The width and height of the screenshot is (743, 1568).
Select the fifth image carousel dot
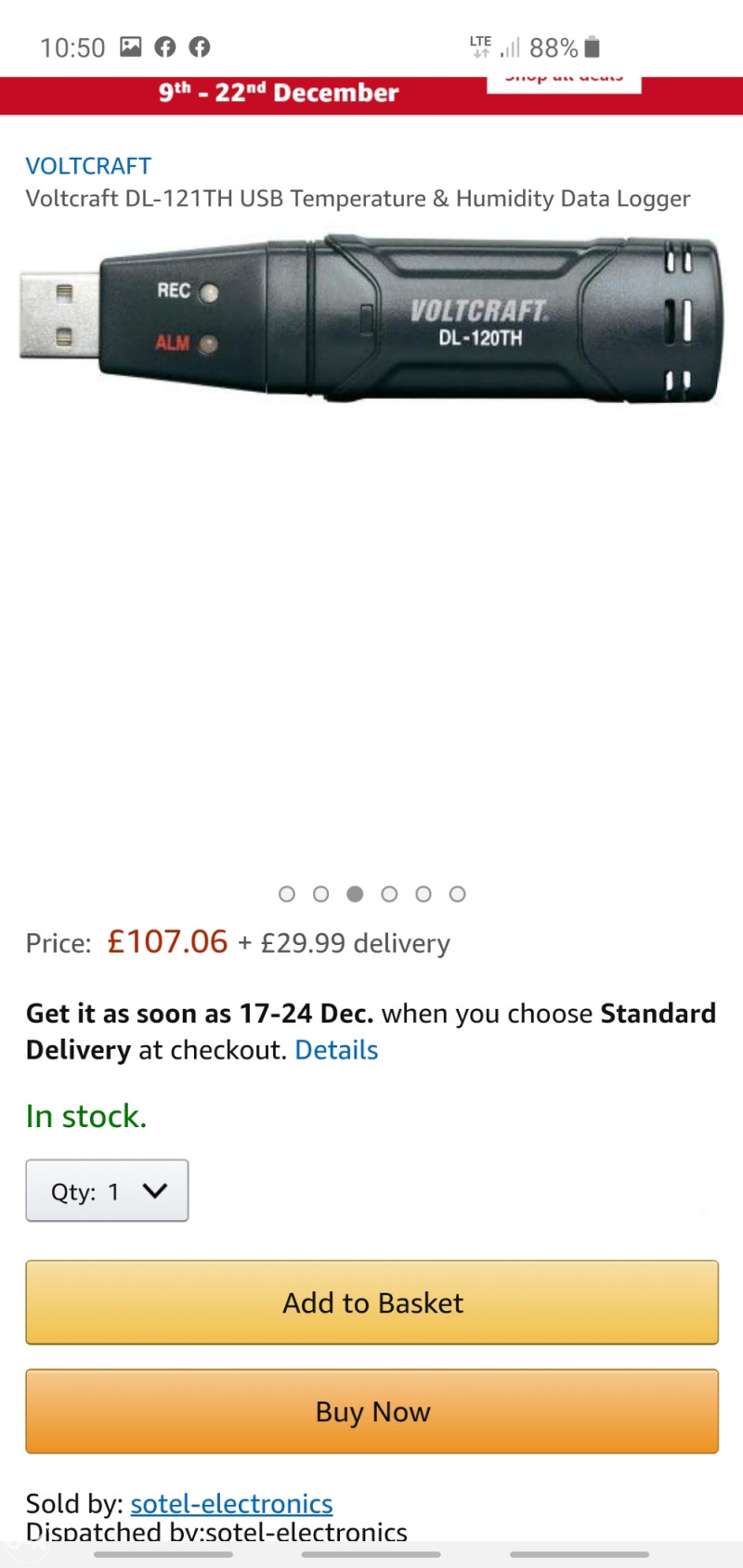pos(424,894)
